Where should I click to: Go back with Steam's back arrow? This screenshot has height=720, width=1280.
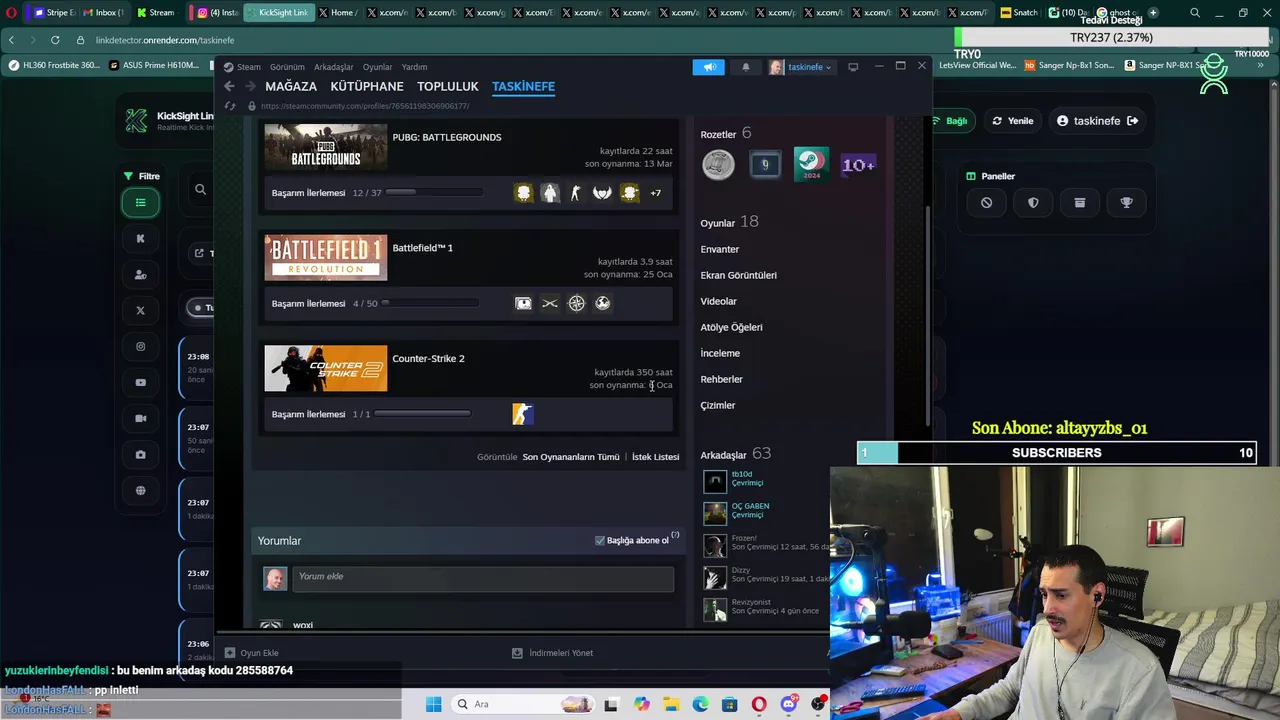coord(229,86)
